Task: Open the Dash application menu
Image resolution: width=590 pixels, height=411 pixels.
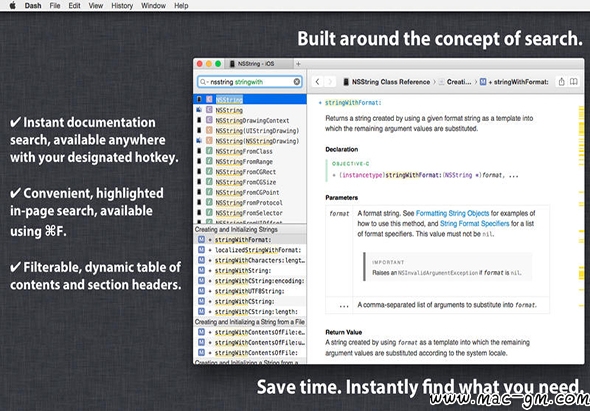Action: click(x=33, y=6)
